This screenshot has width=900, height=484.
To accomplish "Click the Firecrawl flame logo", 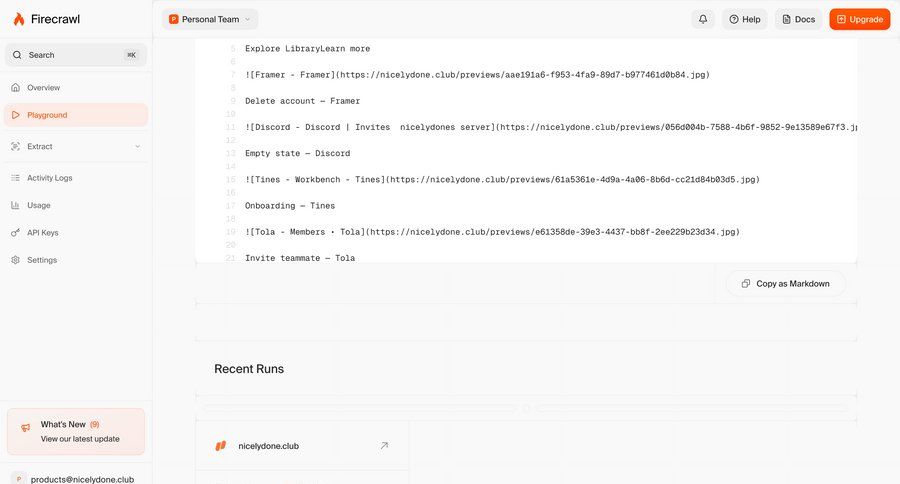I will click(x=19, y=19).
